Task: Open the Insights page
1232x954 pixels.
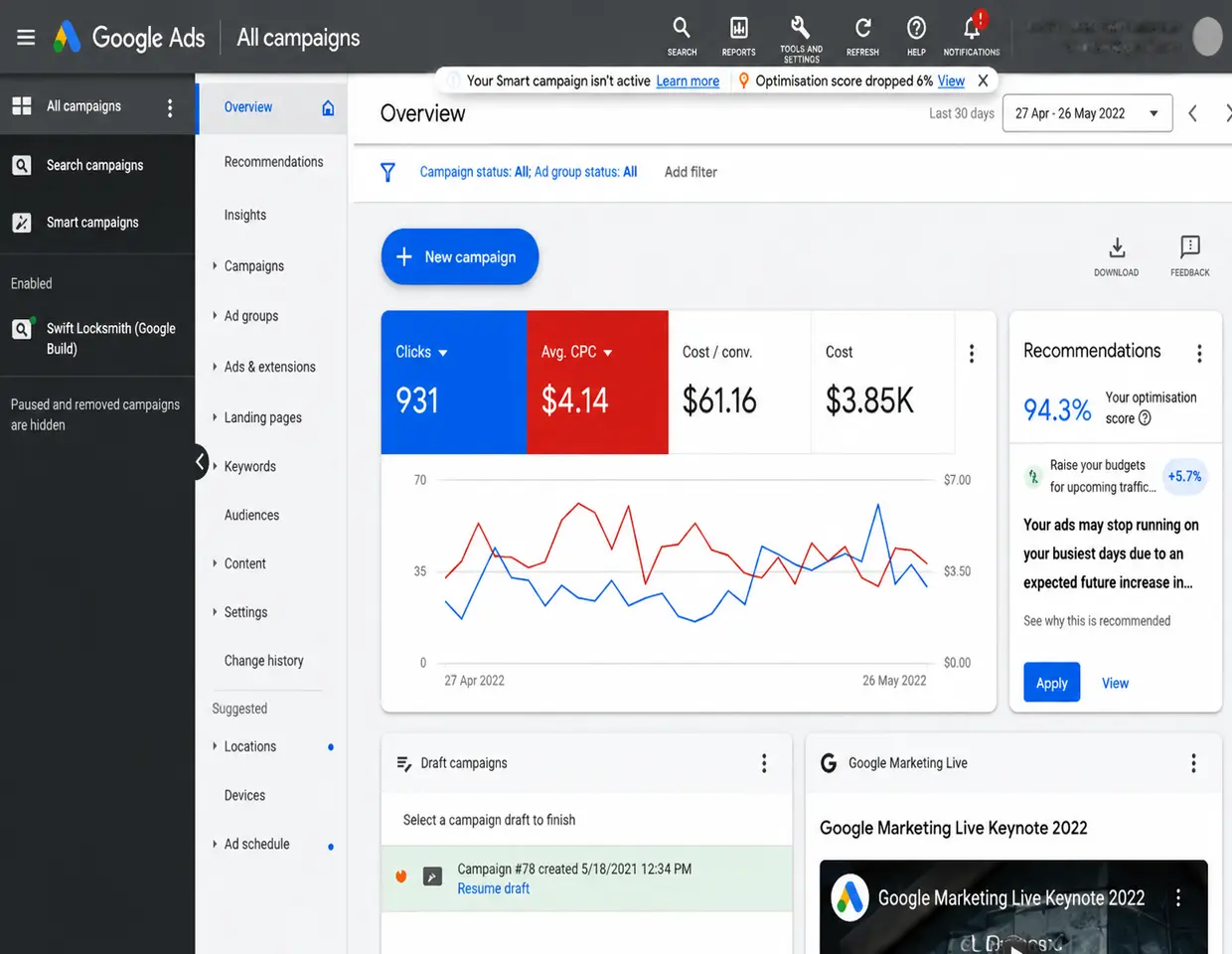Action: pyautogui.click(x=245, y=215)
